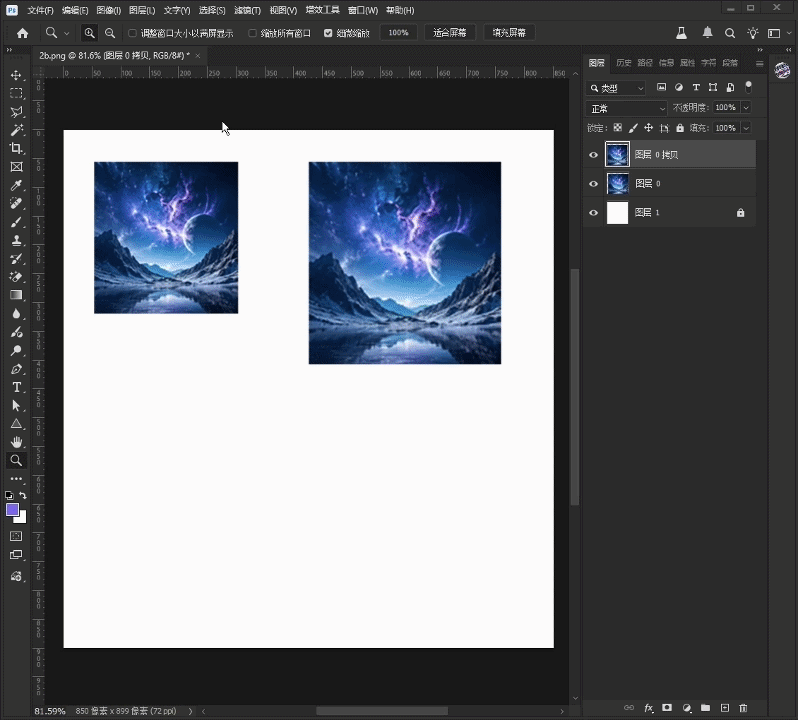Switch to the 历史 panel tab
The height and width of the screenshot is (720, 798).
pyautogui.click(x=623, y=63)
